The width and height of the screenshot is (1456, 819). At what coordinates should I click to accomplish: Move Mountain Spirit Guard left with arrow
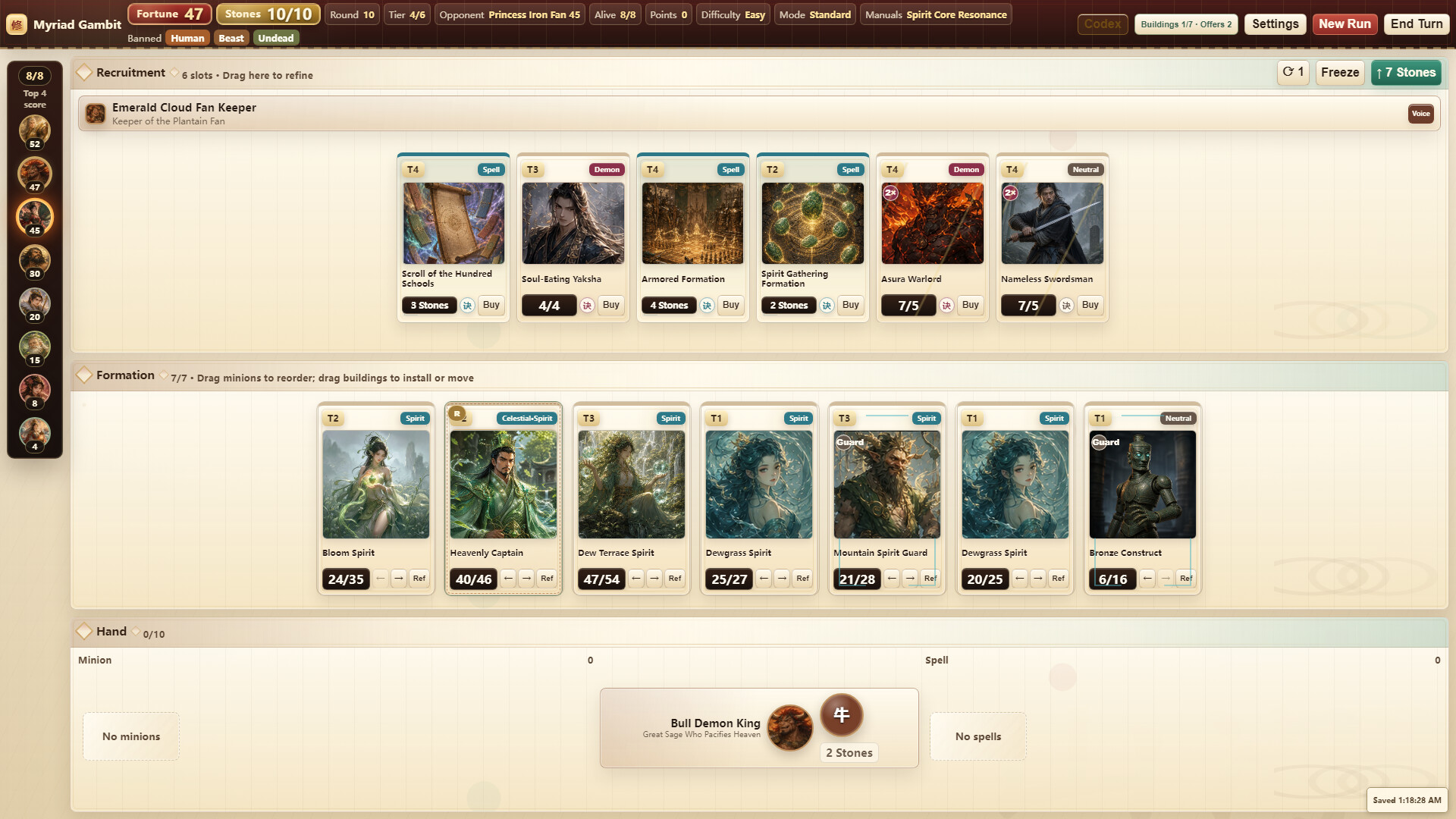point(892,579)
